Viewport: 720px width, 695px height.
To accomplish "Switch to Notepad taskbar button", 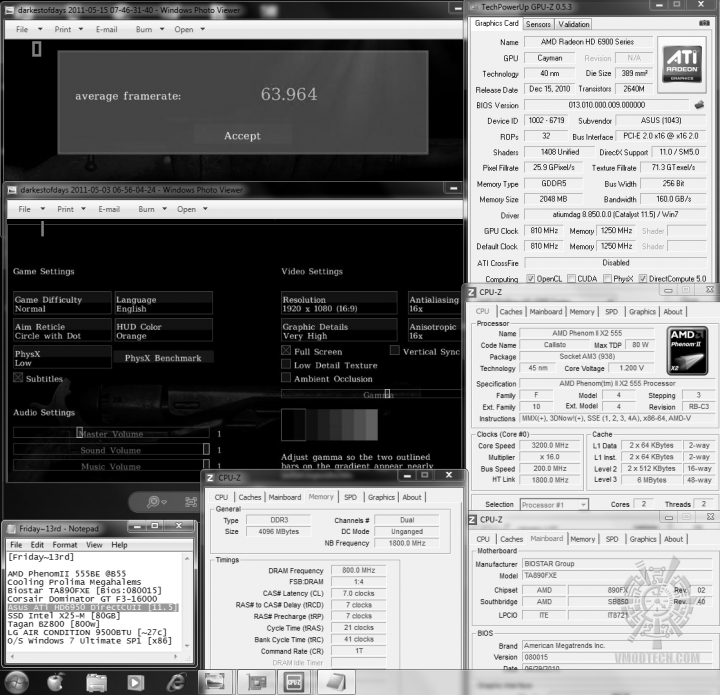I will pyautogui.click(x=336, y=682).
